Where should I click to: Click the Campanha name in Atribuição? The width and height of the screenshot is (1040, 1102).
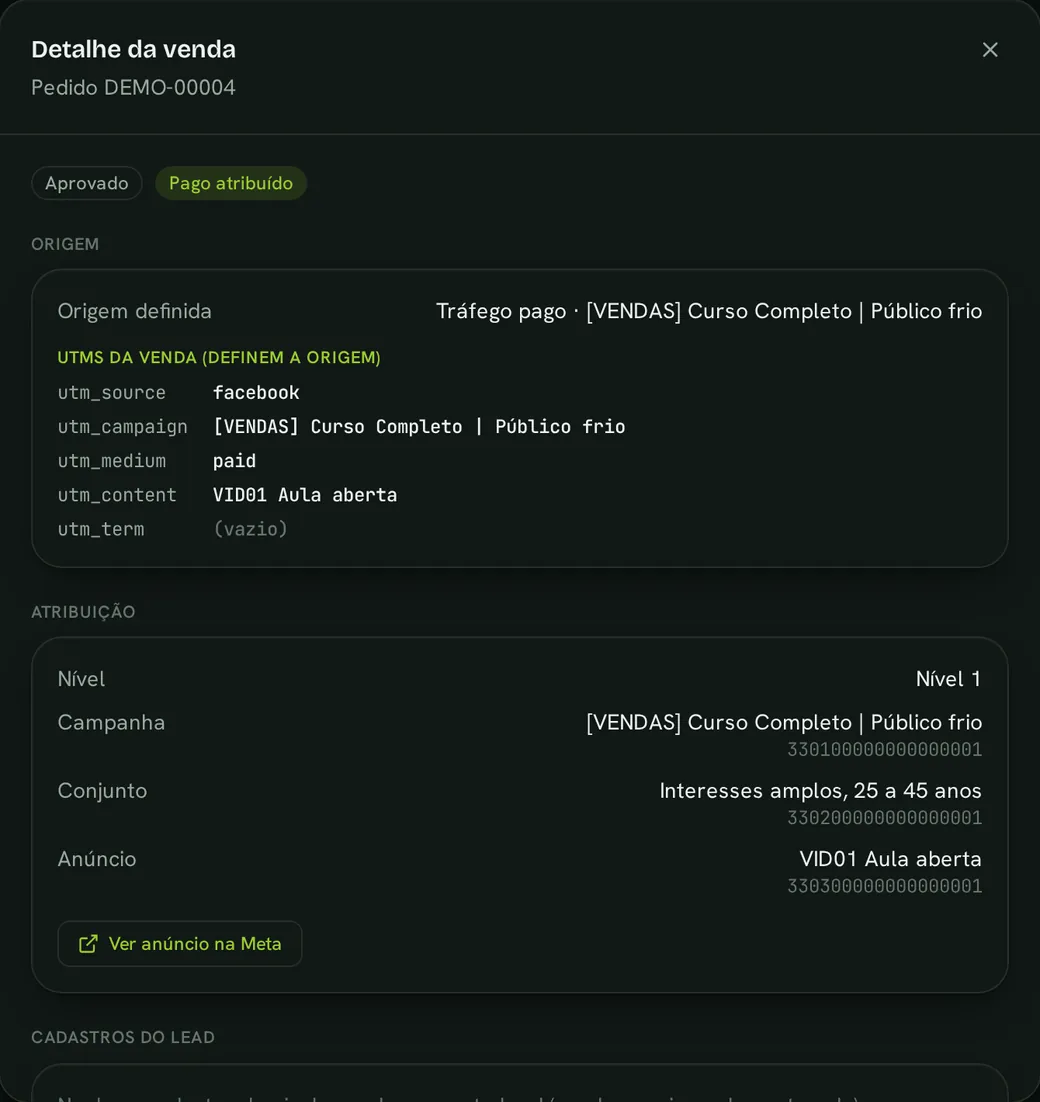point(784,722)
